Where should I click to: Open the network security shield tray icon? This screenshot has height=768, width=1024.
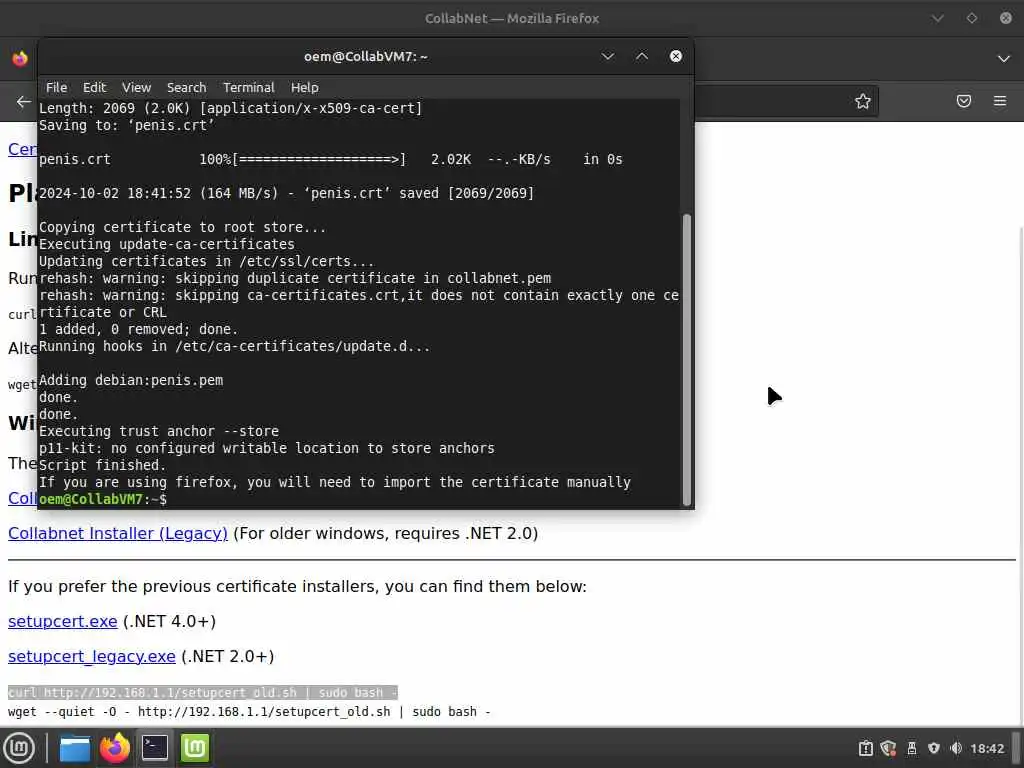click(934, 748)
